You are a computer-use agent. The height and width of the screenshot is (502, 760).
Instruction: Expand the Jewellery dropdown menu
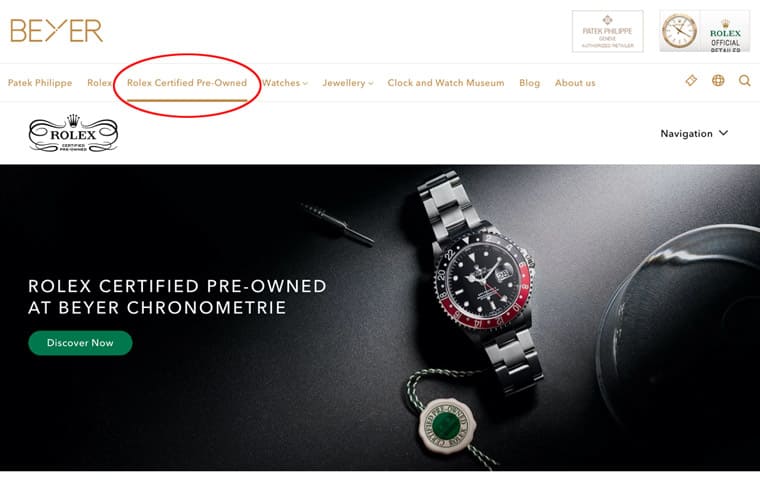point(348,83)
